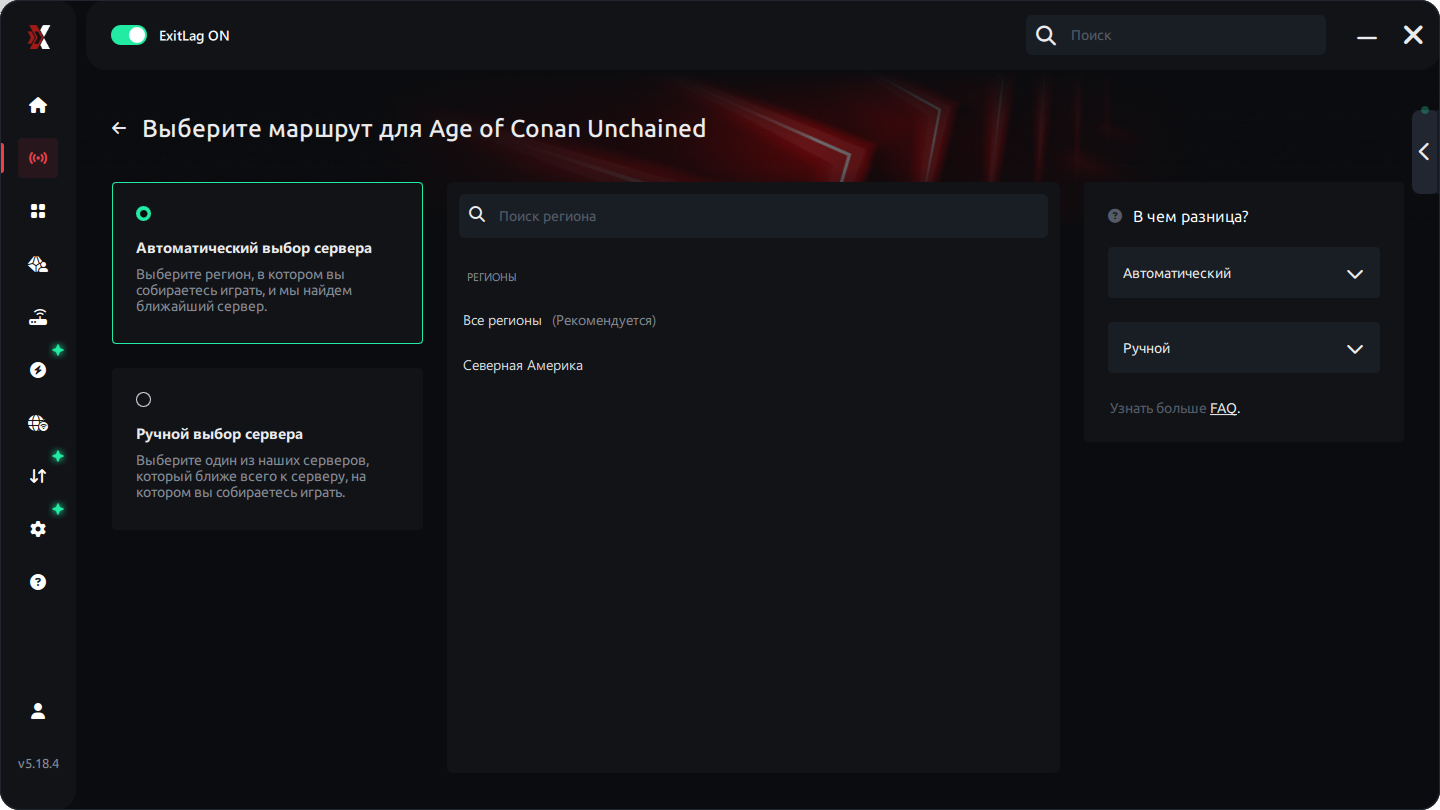
Task: Expand the 'Автоматический' dropdown
Action: [1244, 273]
